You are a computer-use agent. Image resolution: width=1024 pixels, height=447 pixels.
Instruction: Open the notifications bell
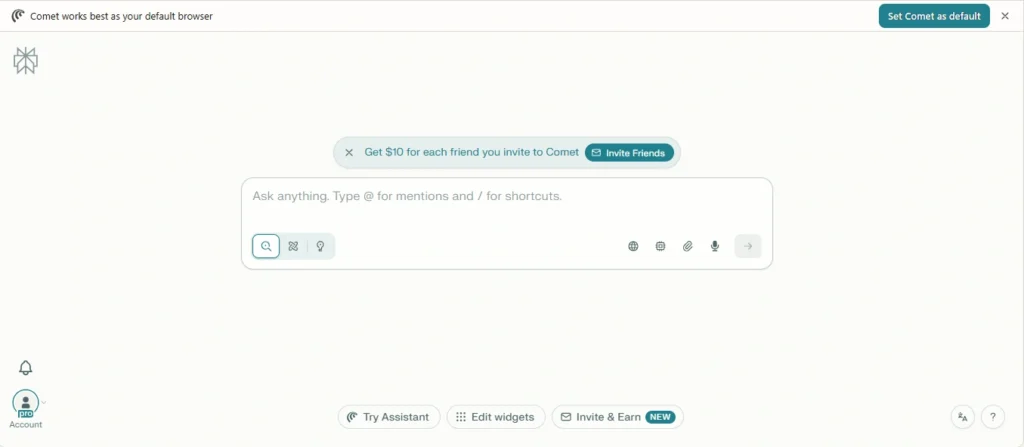[25, 368]
